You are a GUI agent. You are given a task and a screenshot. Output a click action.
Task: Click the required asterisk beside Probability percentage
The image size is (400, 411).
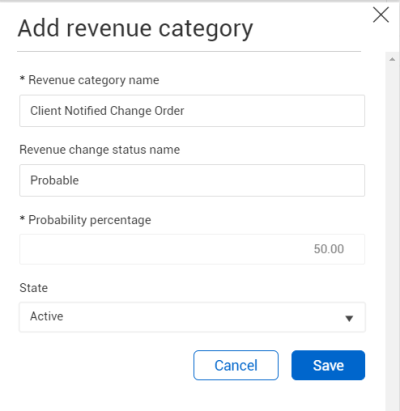pyautogui.click(x=22, y=219)
